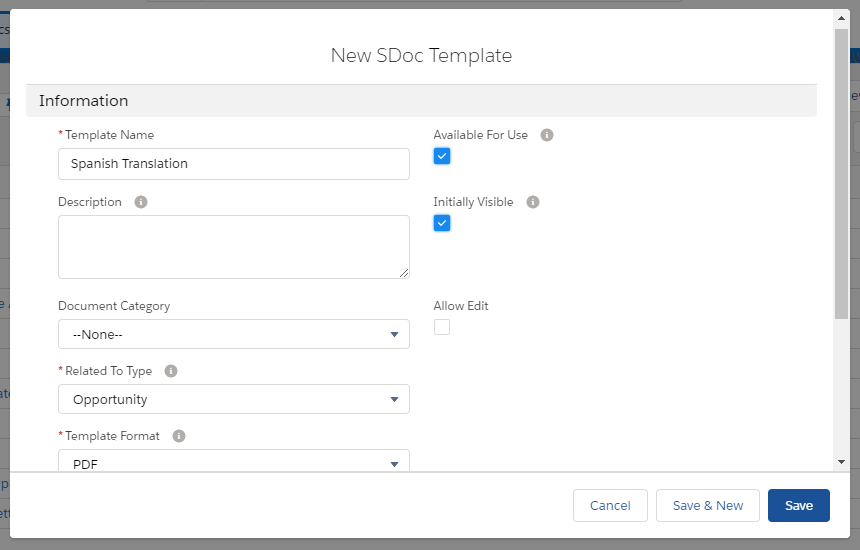Viewport: 860px width, 550px height.
Task: Open the Document Category dropdown
Action: click(x=234, y=334)
